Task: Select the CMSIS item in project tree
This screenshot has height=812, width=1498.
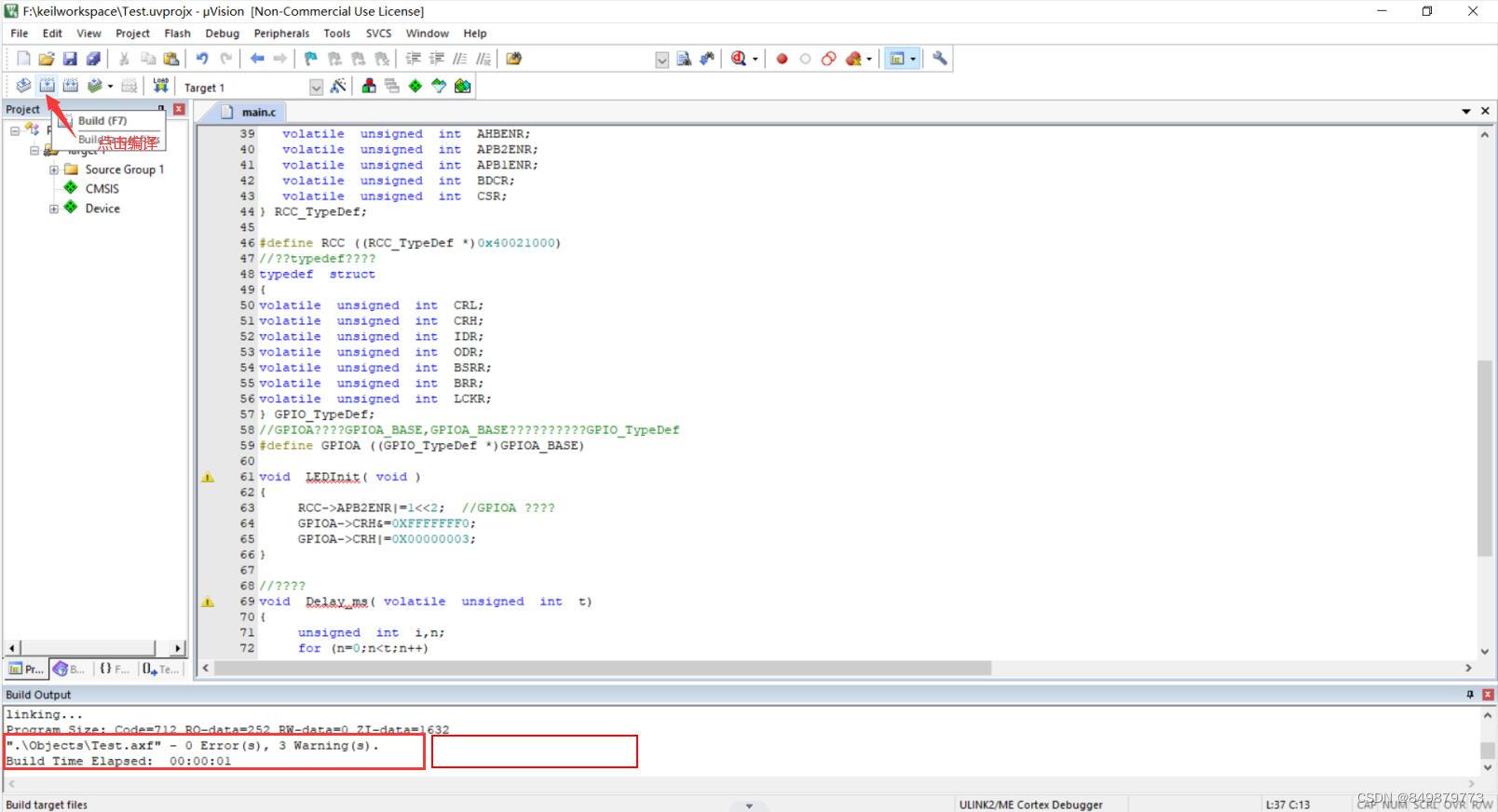Action: (x=102, y=188)
